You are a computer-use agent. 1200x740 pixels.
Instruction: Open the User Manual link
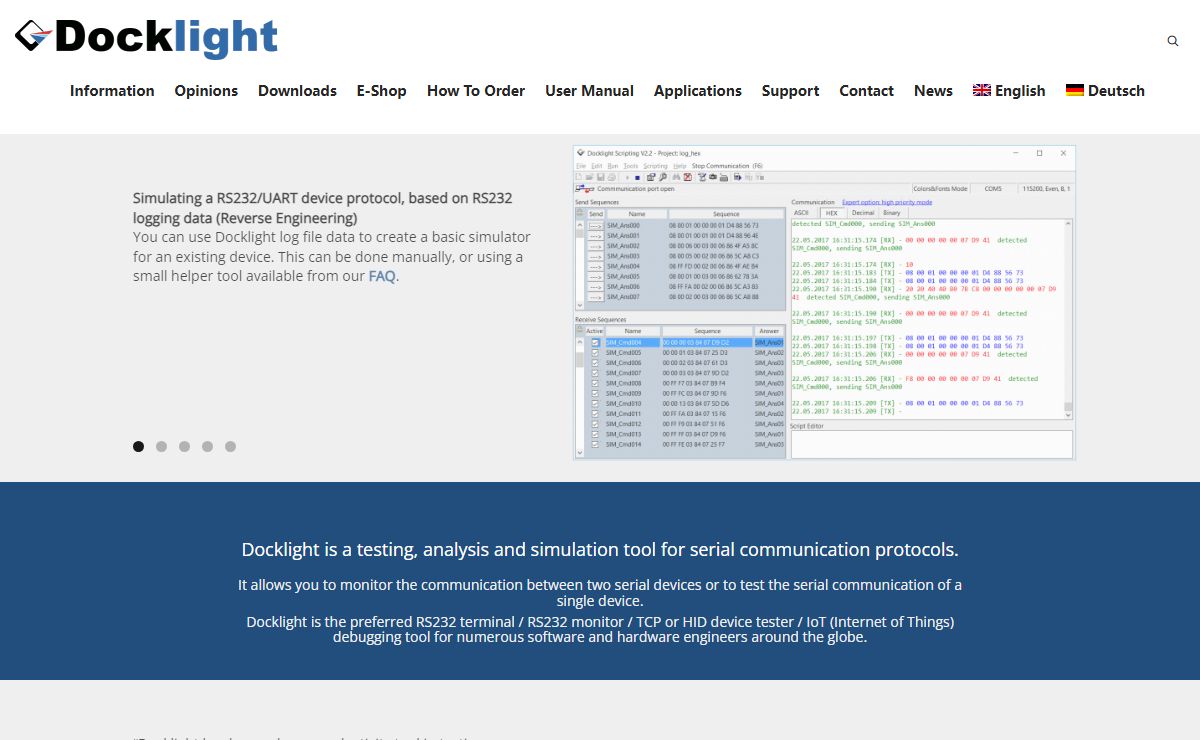(x=589, y=91)
